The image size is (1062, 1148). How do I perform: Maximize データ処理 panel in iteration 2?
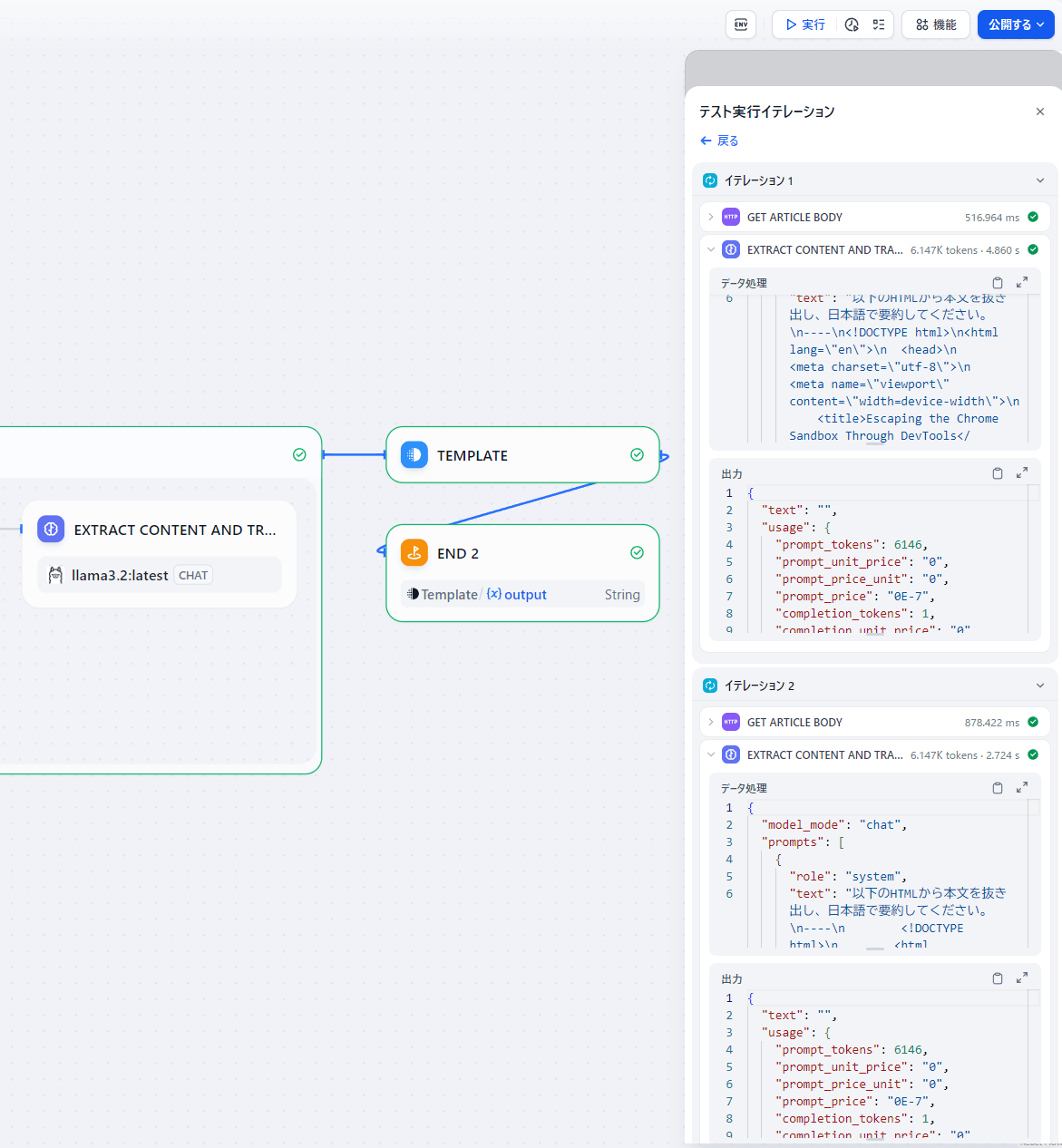pyautogui.click(x=1022, y=788)
